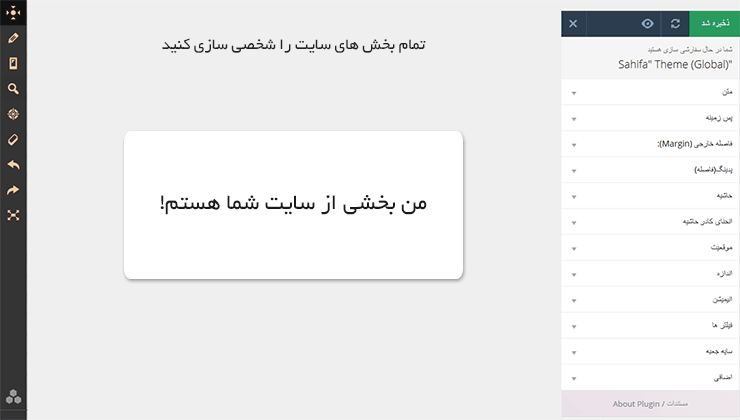Expand the پس زمینه background section

[650, 118]
